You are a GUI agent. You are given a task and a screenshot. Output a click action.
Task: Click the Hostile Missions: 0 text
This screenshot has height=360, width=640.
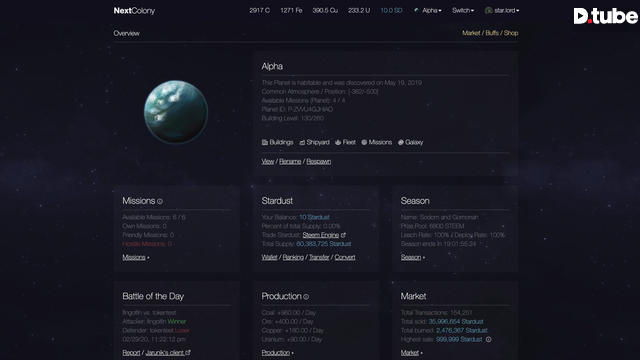147,244
